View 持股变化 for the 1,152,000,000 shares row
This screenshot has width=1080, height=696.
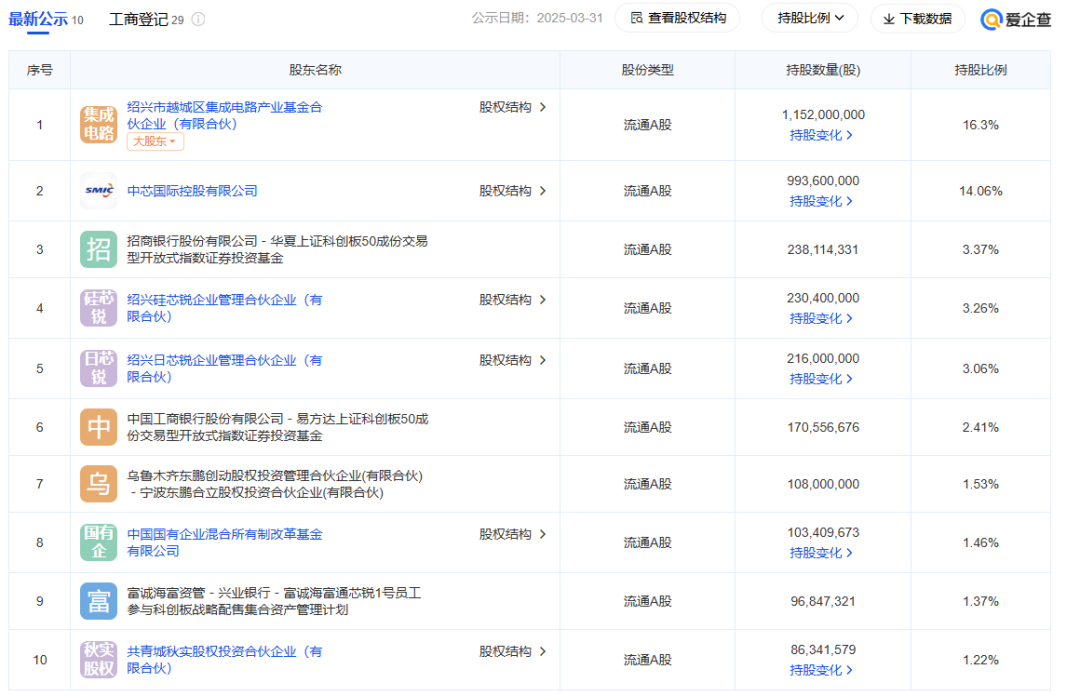coord(821,135)
